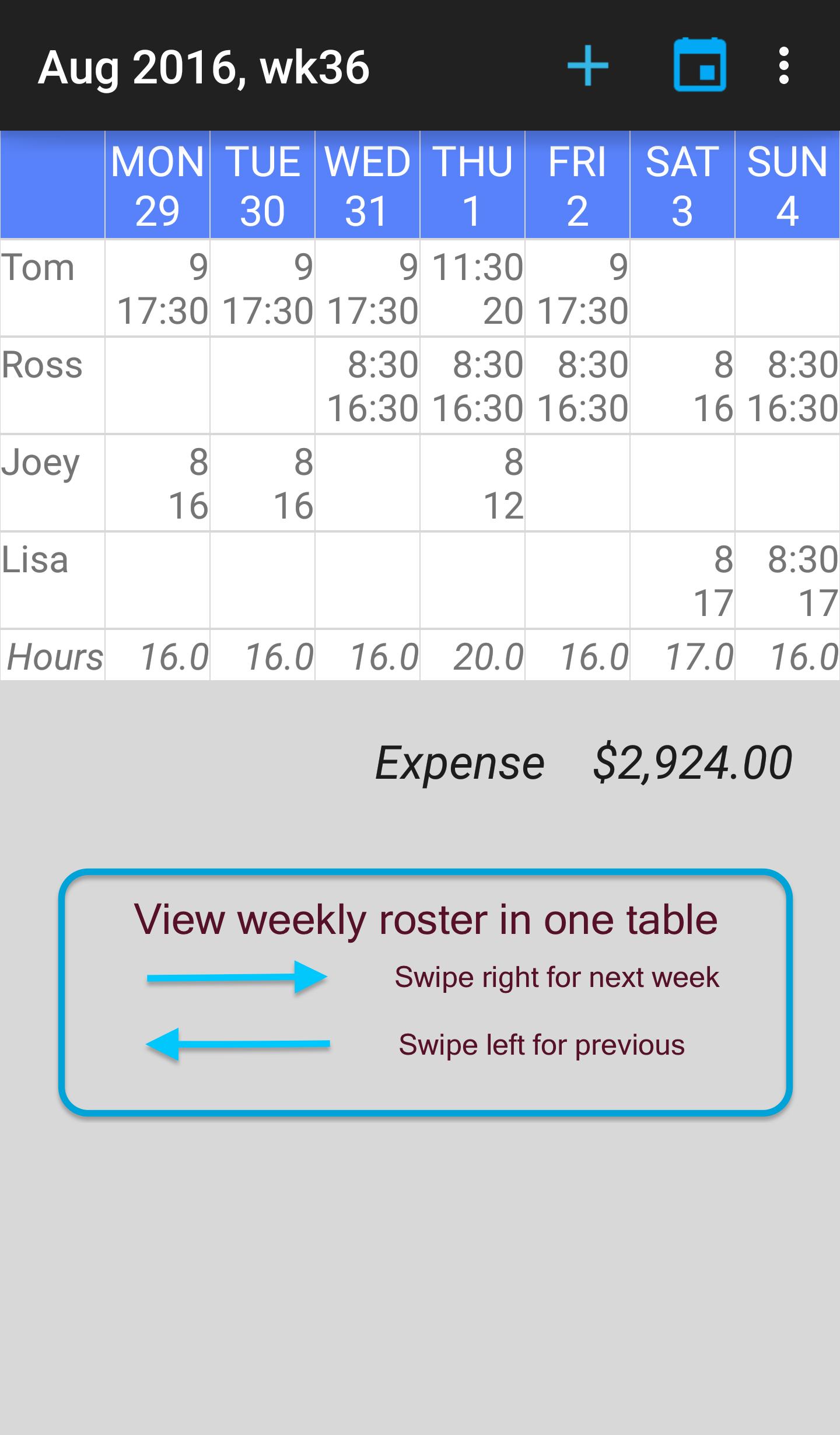Select the SUN 4 column header
Image resolution: width=840 pixels, height=1435 pixels.
click(787, 185)
